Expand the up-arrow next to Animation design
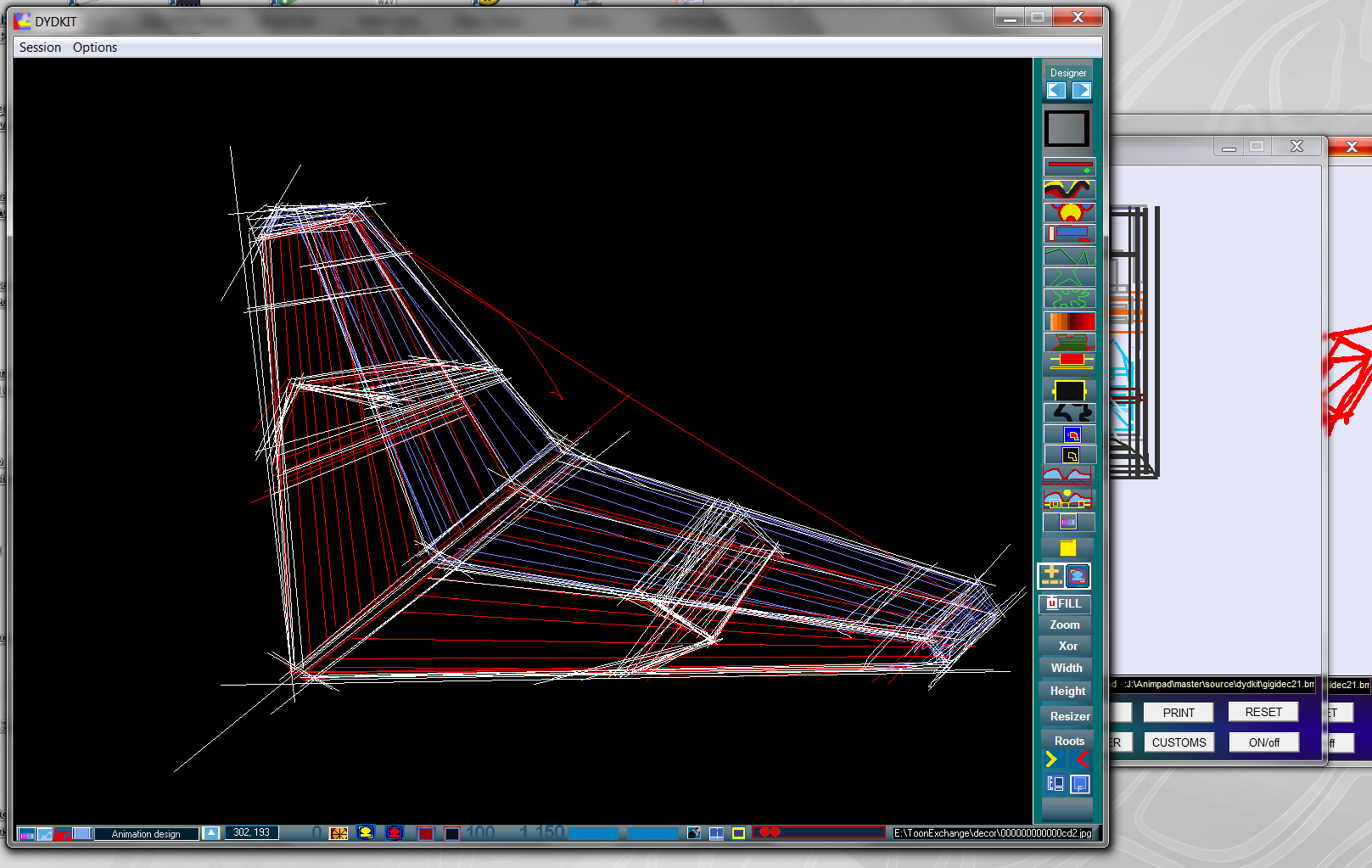The height and width of the screenshot is (868, 1372). click(211, 833)
